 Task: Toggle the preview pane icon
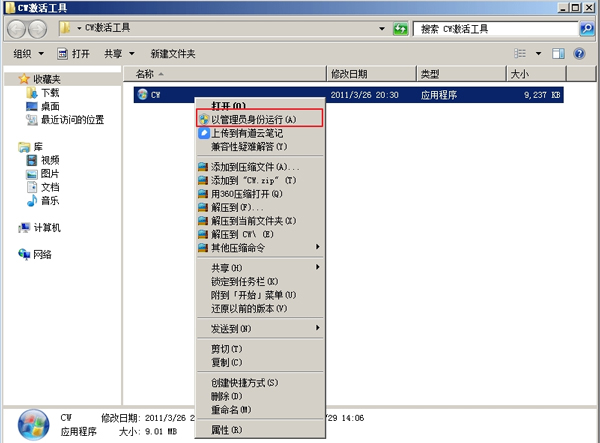pos(558,54)
